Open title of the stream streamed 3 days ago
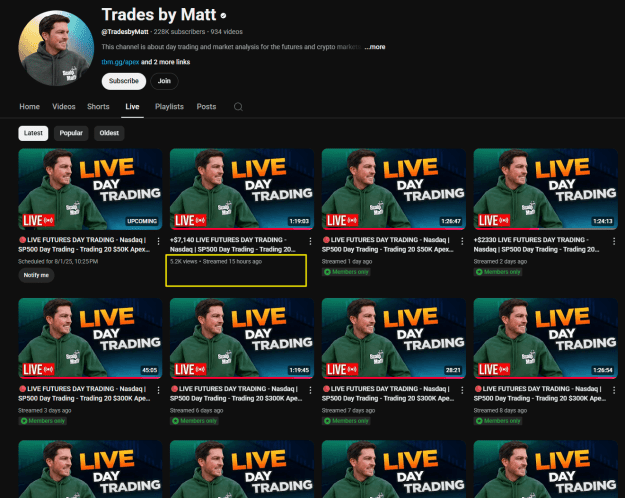Screen dimensions: 625x498 coord(84,394)
